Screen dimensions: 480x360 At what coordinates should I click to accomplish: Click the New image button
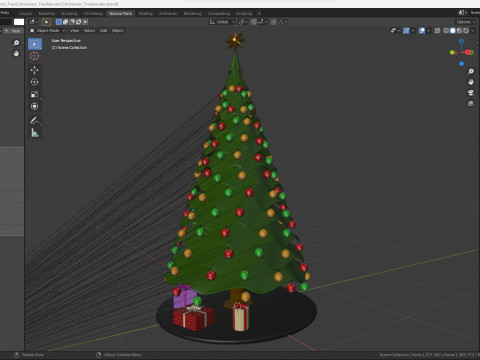(x=13, y=31)
